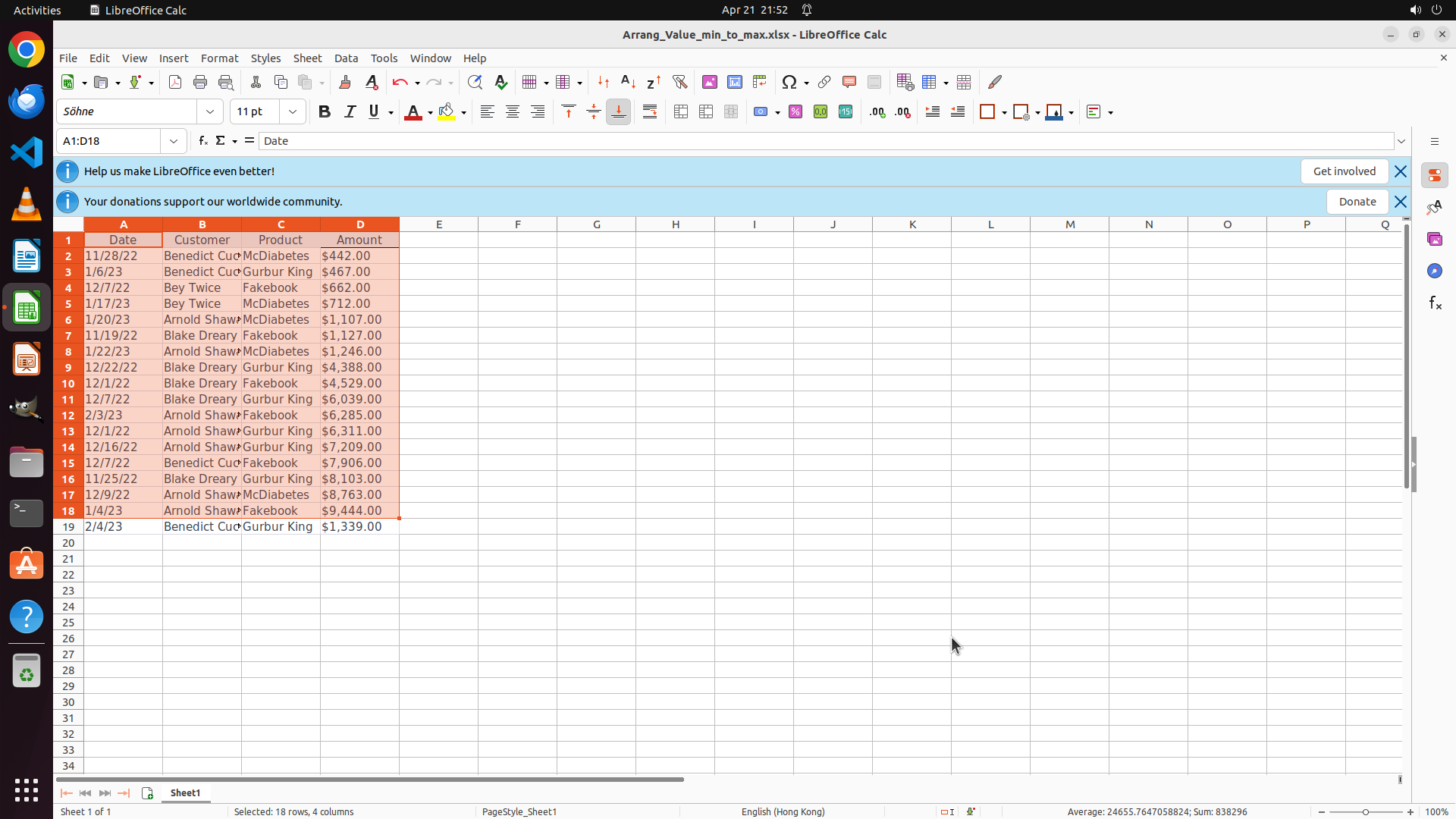Open the Format menu
Viewport: 1456px width, 819px height.
(x=219, y=58)
